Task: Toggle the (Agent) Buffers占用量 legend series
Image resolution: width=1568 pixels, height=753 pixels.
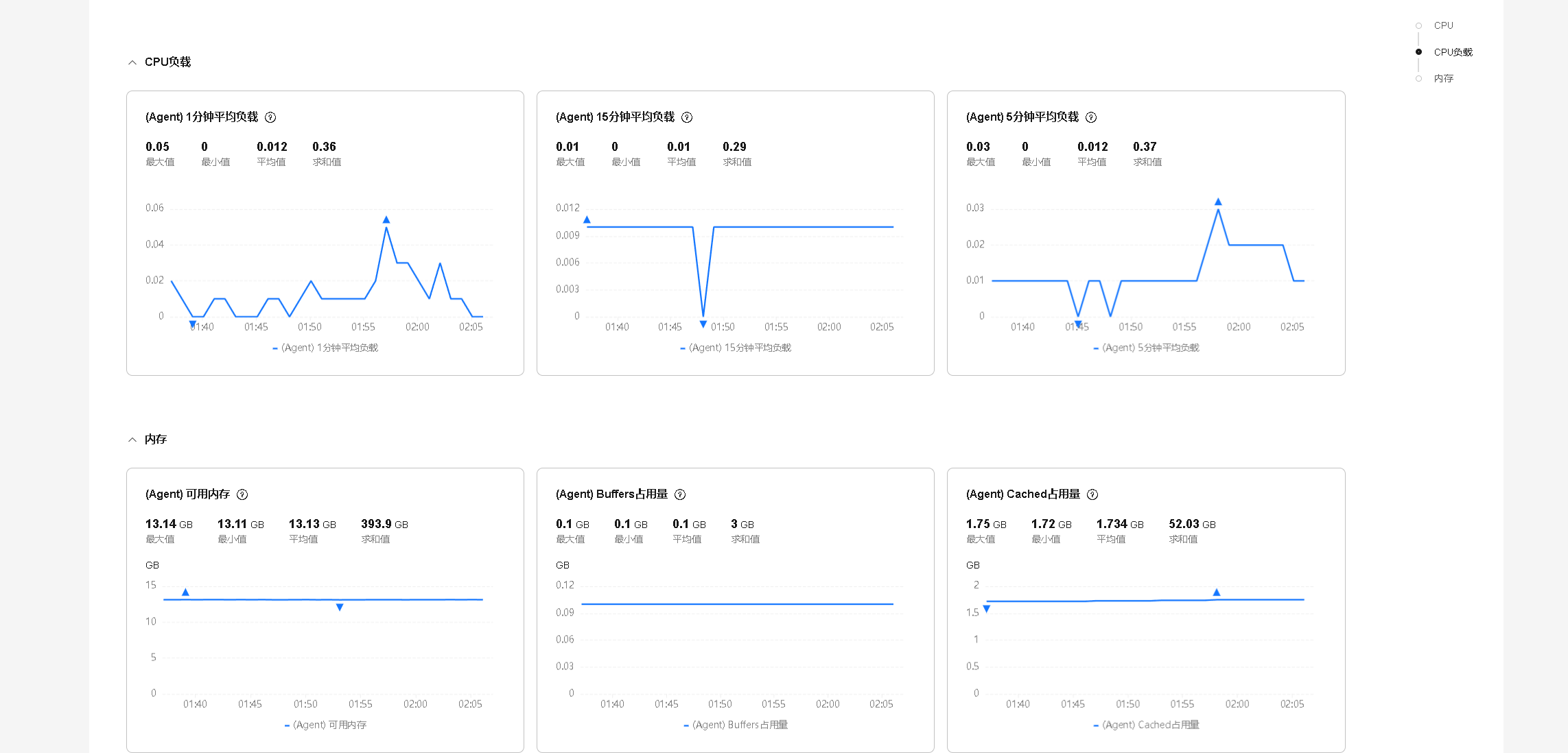Action: [x=736, y=725]
